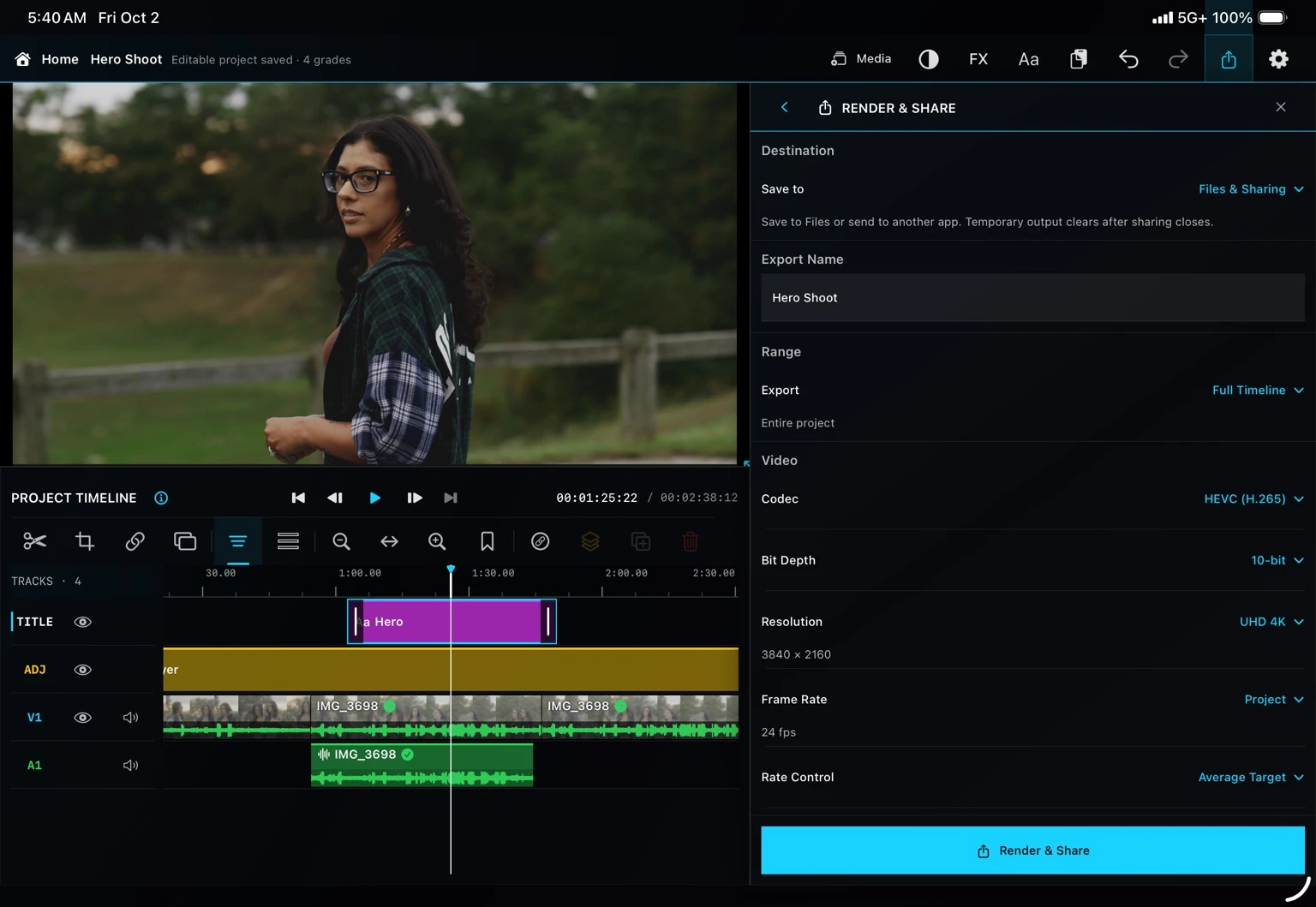This screenshot has width=1316, height=907.
Task: Add a bookmark marker
Action: (487, 541)
